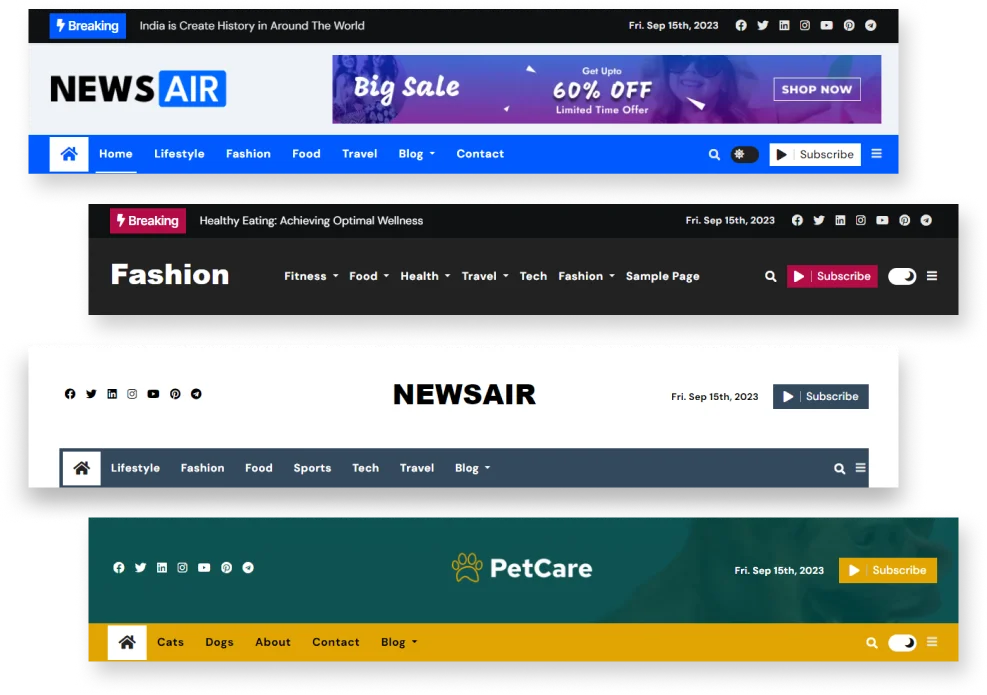
Task: Select Contact in blue NEWS AIR menu
Action: point(480,154)
